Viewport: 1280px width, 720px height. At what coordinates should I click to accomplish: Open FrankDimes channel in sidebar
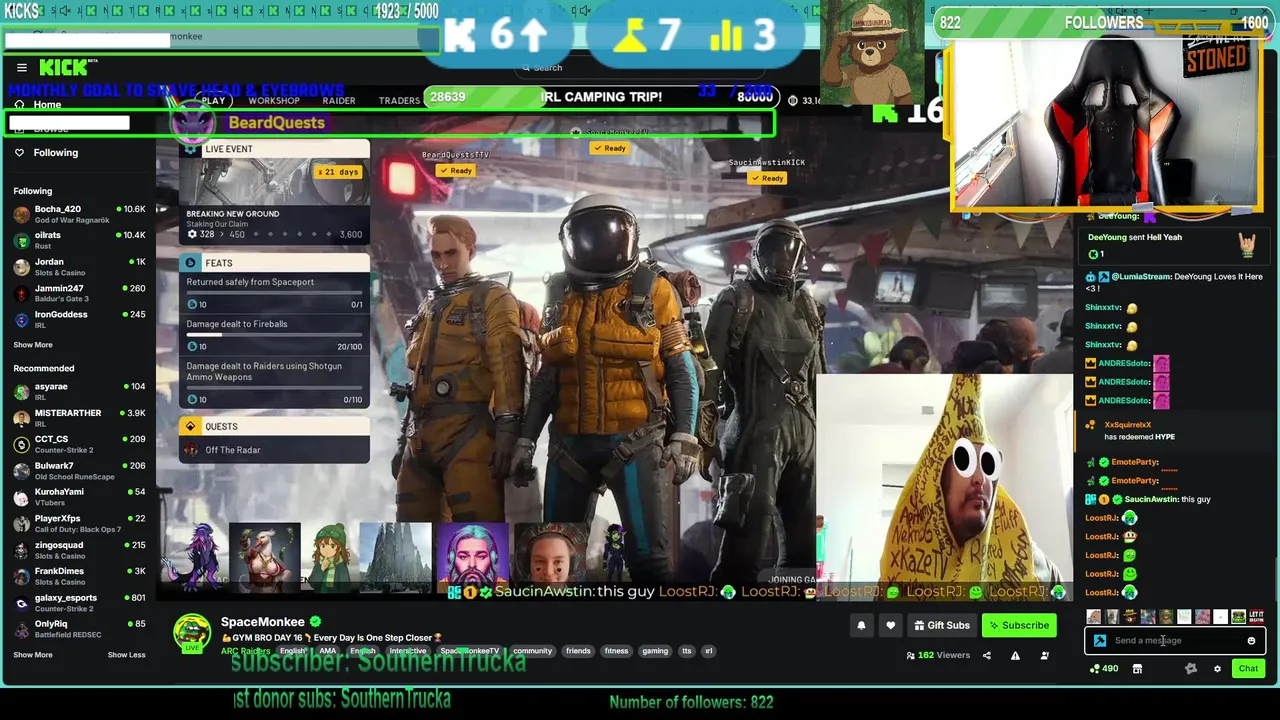click(x=79, y=576)
